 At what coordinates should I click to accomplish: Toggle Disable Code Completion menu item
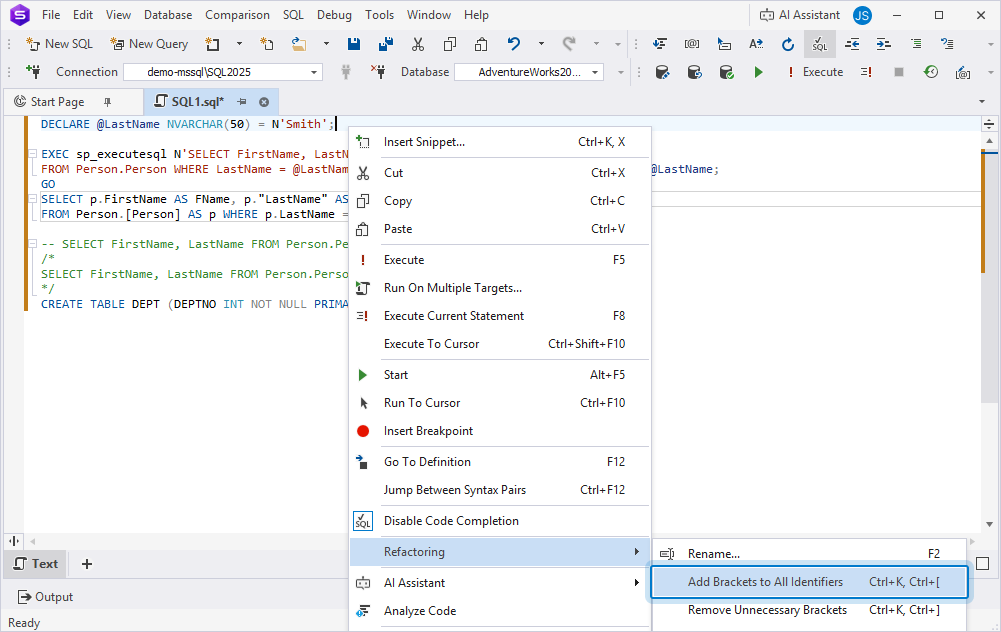500,521
